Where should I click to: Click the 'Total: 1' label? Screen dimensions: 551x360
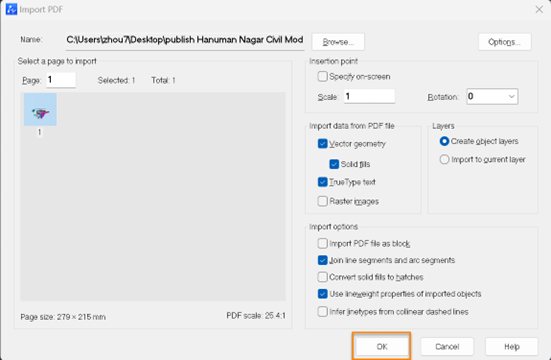pyautogui.click(x=163, y=81)
